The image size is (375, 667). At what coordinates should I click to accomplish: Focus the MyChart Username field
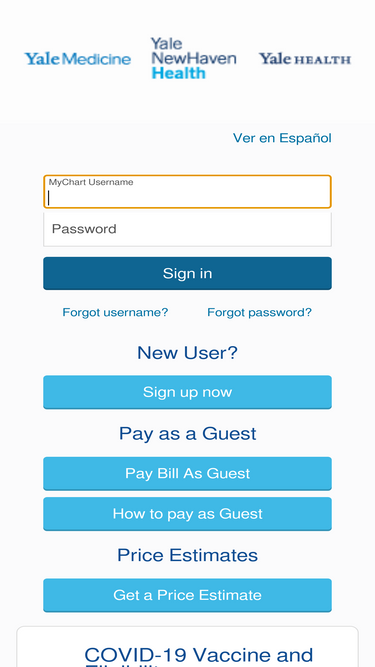pos(187,192)
